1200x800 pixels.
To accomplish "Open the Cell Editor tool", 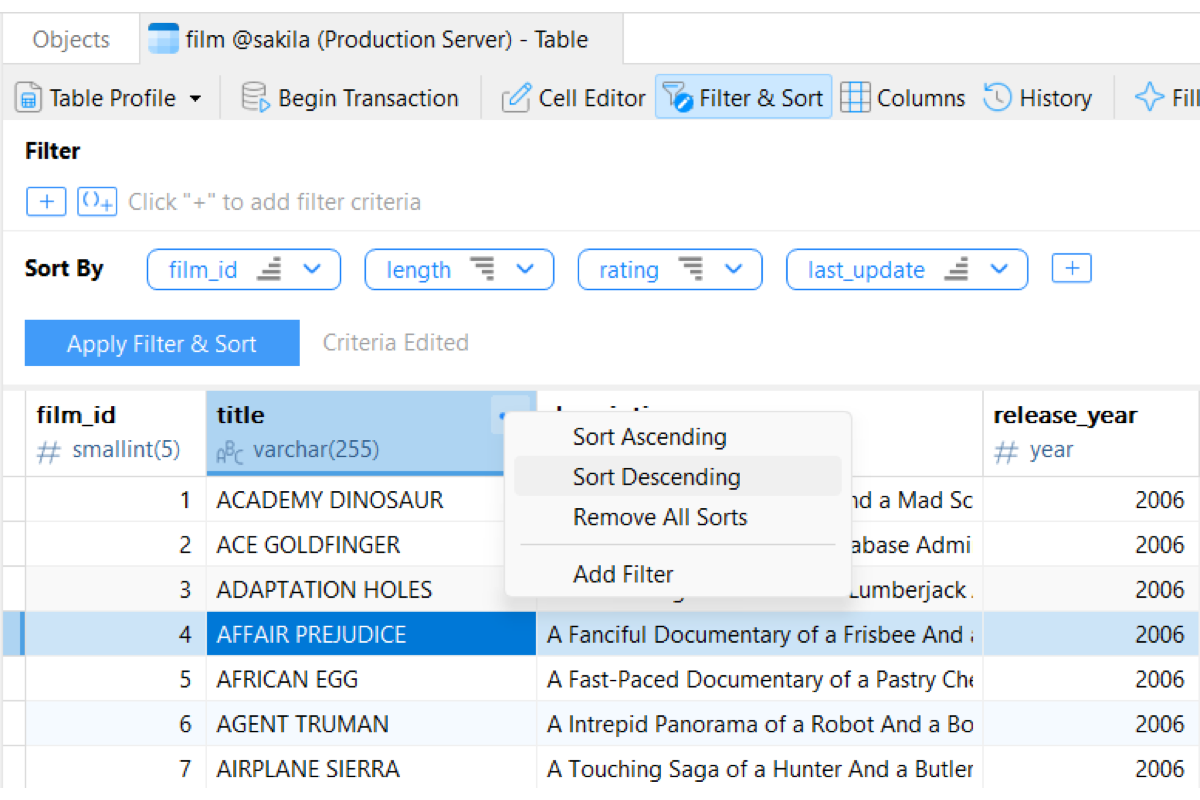I will [516, 98].
